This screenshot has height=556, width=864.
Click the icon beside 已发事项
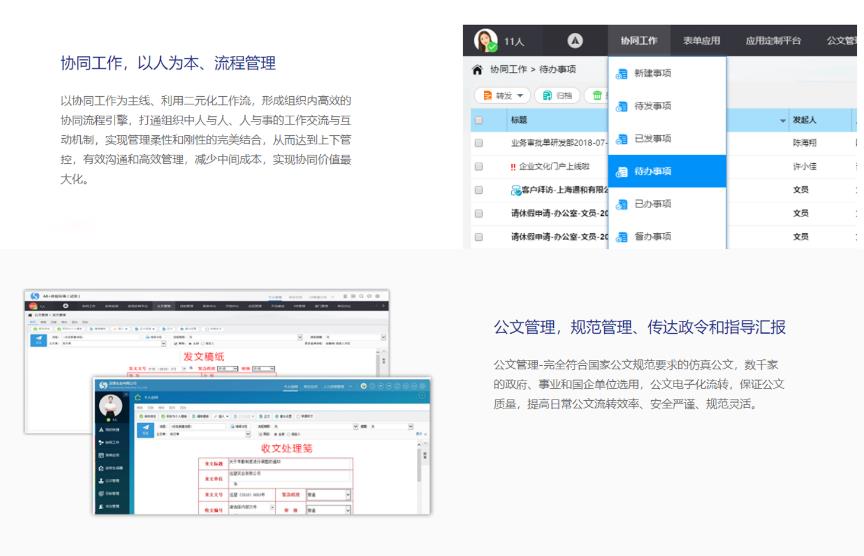[x=622, y=139]
